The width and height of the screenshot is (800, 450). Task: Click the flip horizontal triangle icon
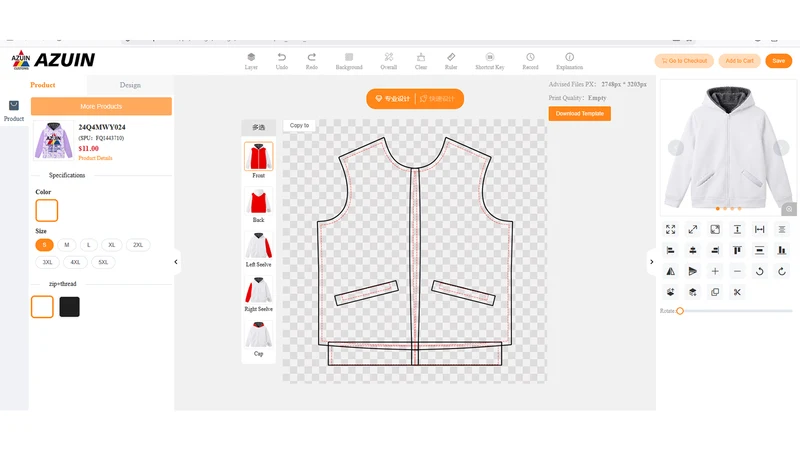click(x=670, y=271)
